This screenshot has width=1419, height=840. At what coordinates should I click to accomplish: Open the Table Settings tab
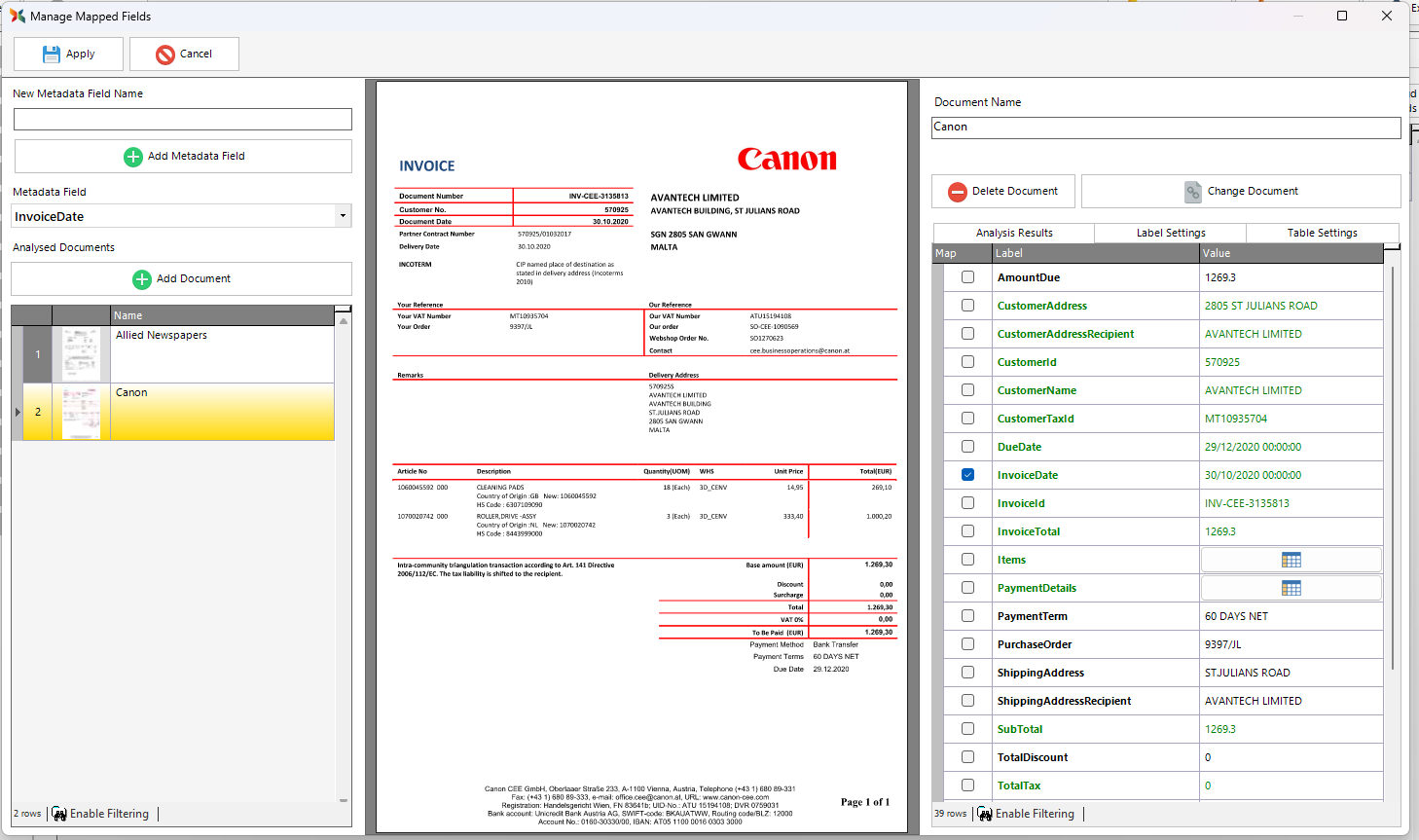tap(1322, 233)
